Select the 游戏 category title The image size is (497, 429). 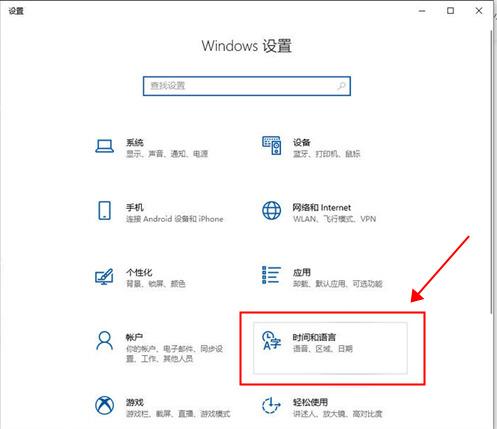(x=135, y=402)
